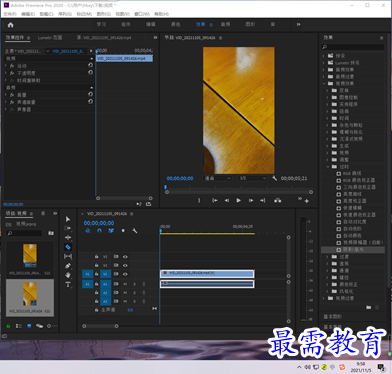Click the timeline zoom scroll bar
This screenshot has width=392, height=374.
pos(100,326)
